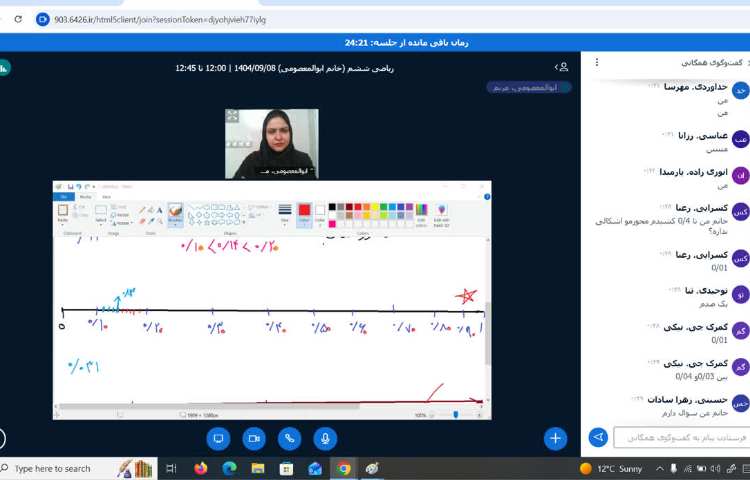Open chat options three-dot menu
The image size is (750, 480).
point(596,63)
